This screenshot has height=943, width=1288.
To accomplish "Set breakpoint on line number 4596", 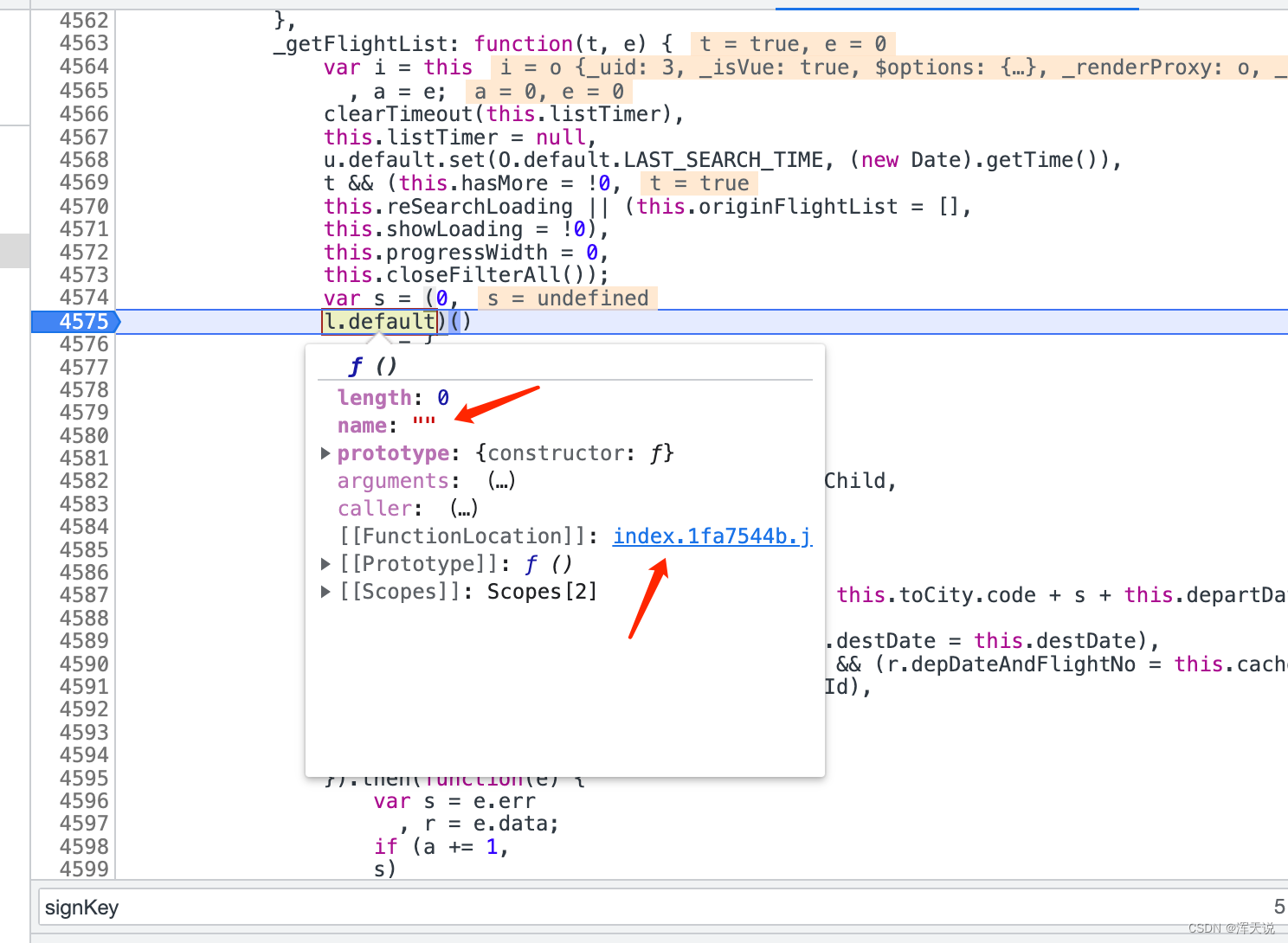I will [x=84, y=801].
